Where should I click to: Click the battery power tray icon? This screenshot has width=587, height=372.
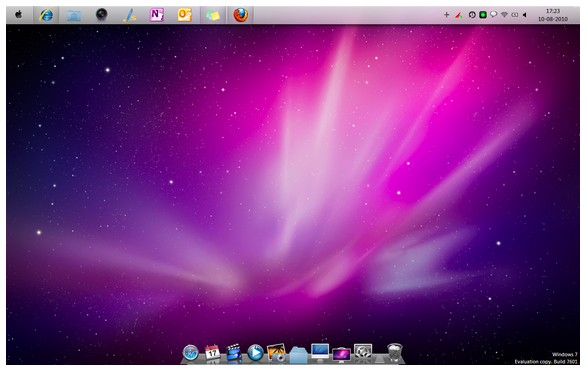pyautogui.click(x=515, y=15)
